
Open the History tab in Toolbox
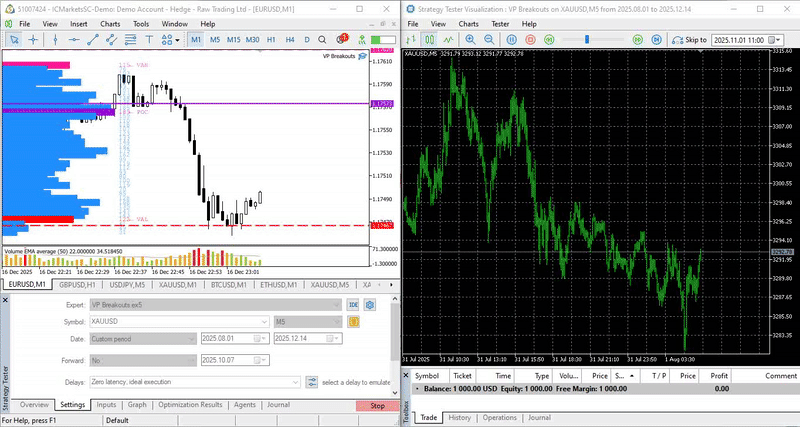(x=459, y=417)
